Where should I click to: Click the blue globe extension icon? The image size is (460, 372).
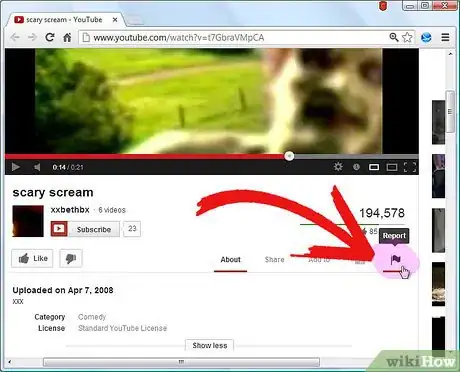(426, 37)
